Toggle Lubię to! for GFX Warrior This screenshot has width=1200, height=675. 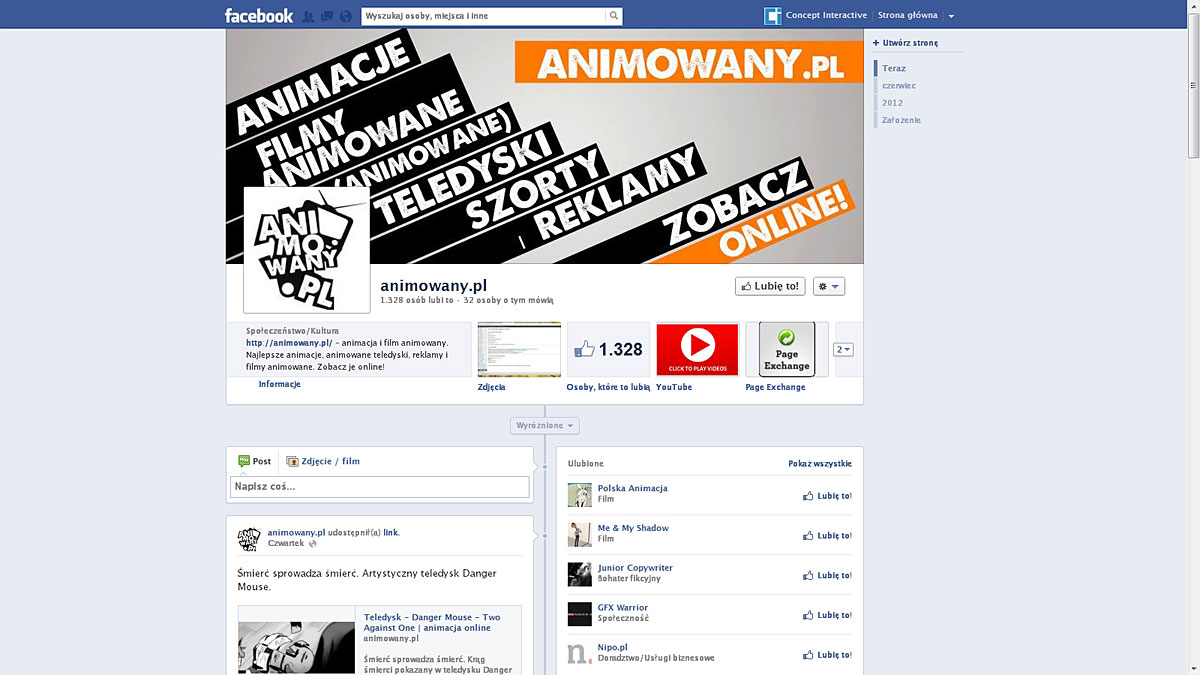(x=826, y=615)
